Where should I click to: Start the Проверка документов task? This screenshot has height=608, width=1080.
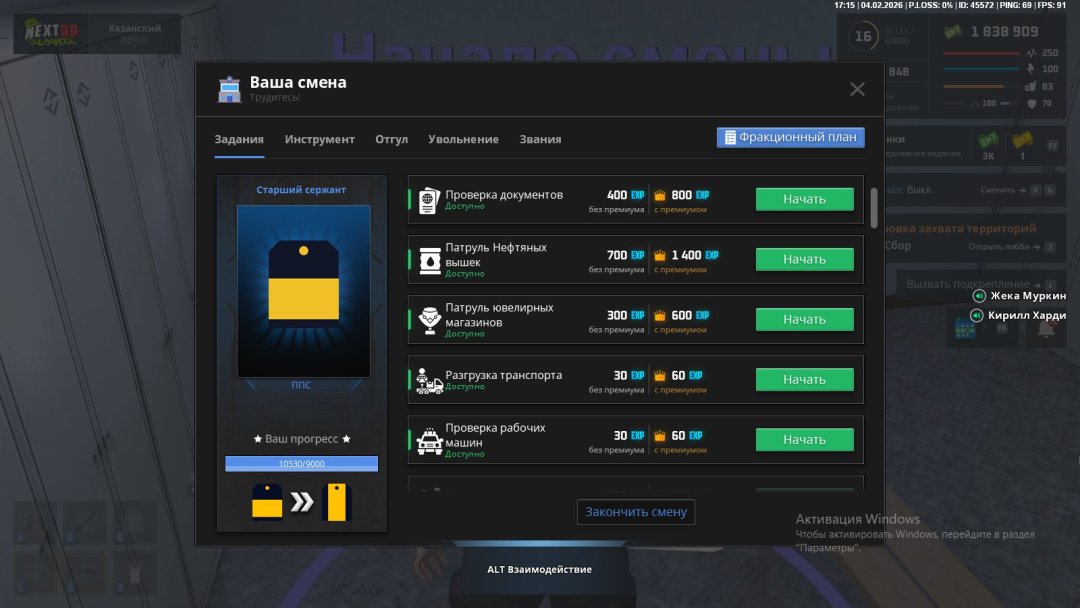click(x=804, y=199)
